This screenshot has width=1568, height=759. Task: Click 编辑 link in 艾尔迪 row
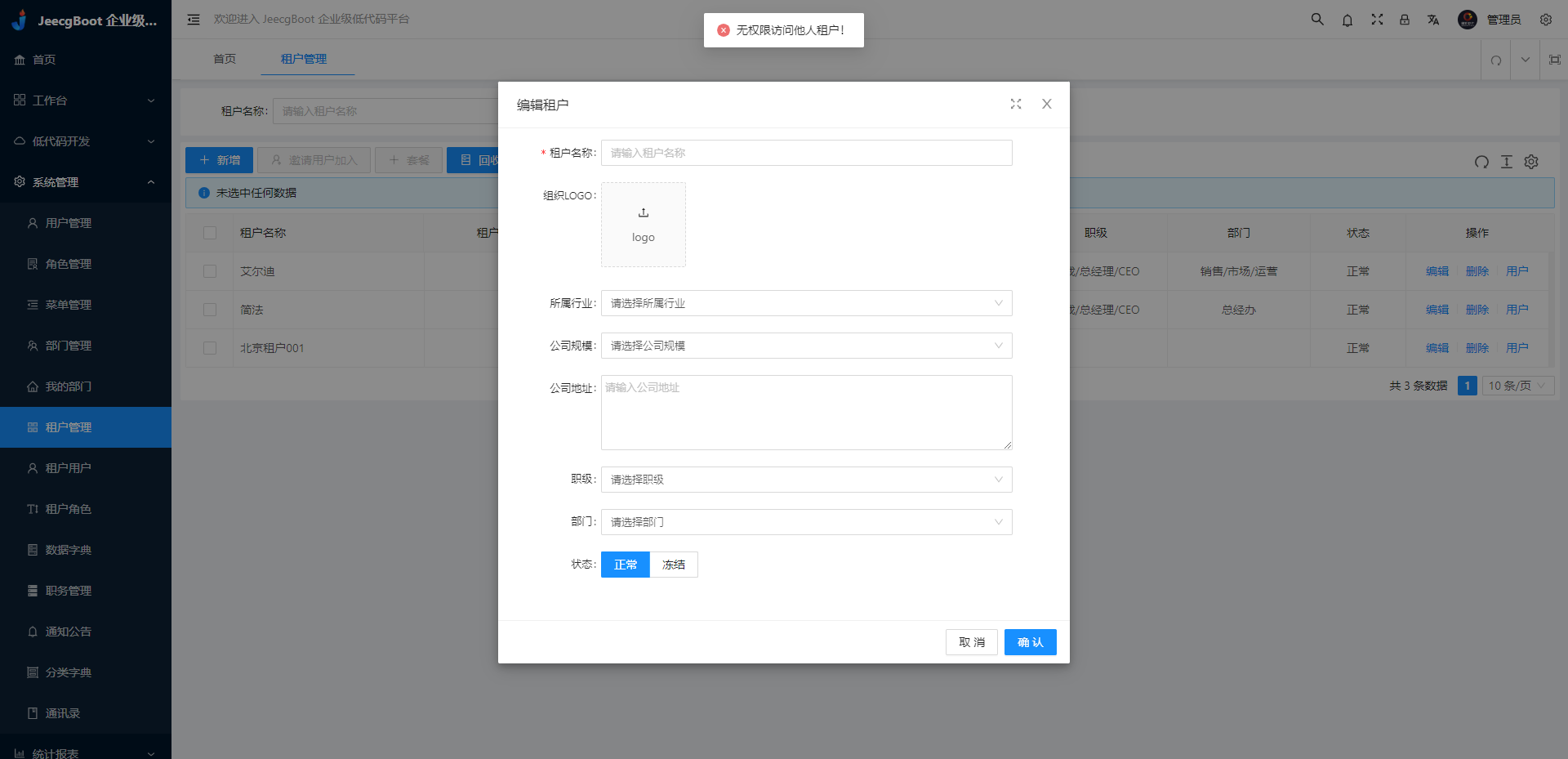click(1437, 271)
